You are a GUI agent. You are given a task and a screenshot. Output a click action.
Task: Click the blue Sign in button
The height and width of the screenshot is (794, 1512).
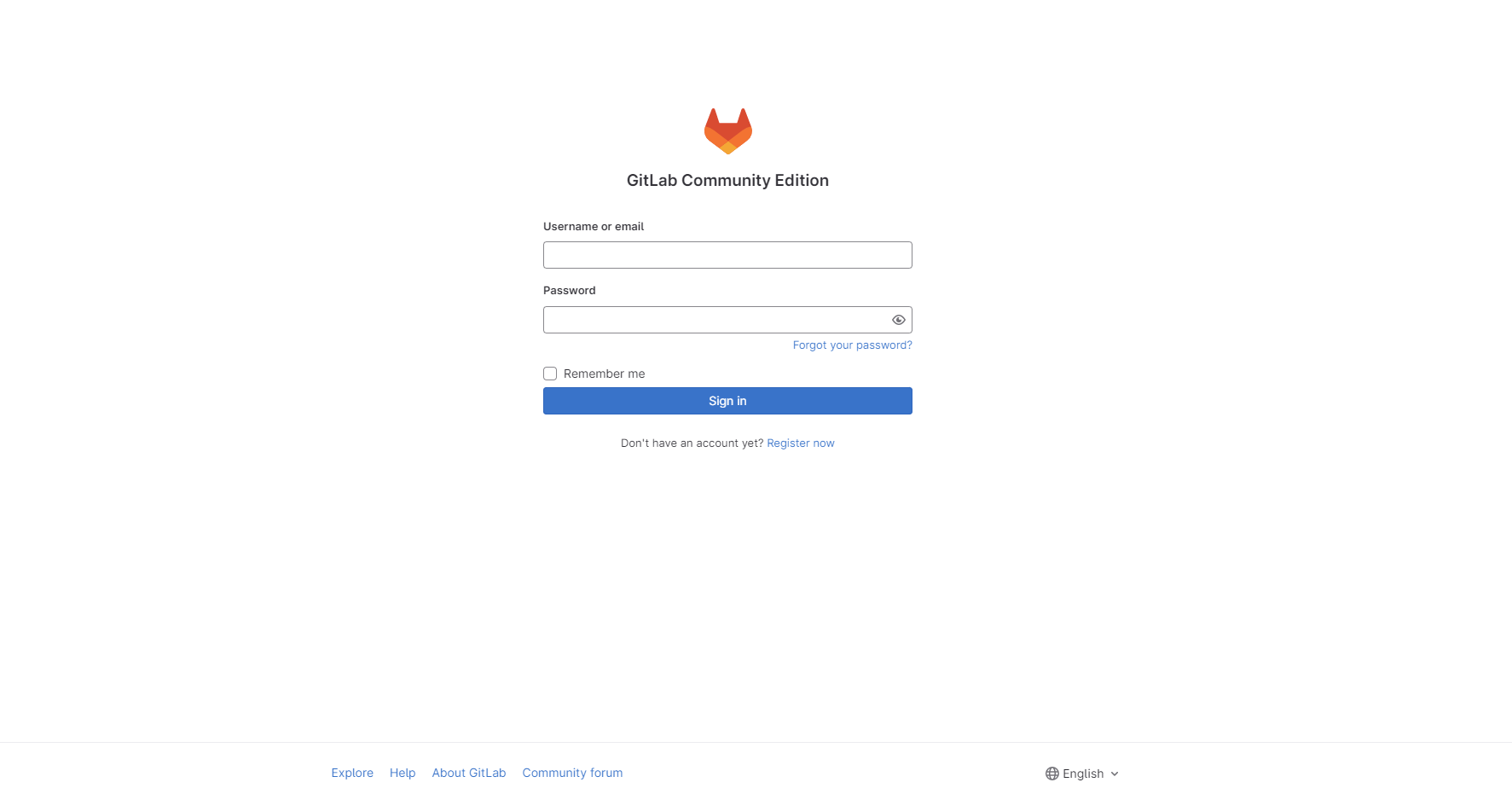[727, 401]
